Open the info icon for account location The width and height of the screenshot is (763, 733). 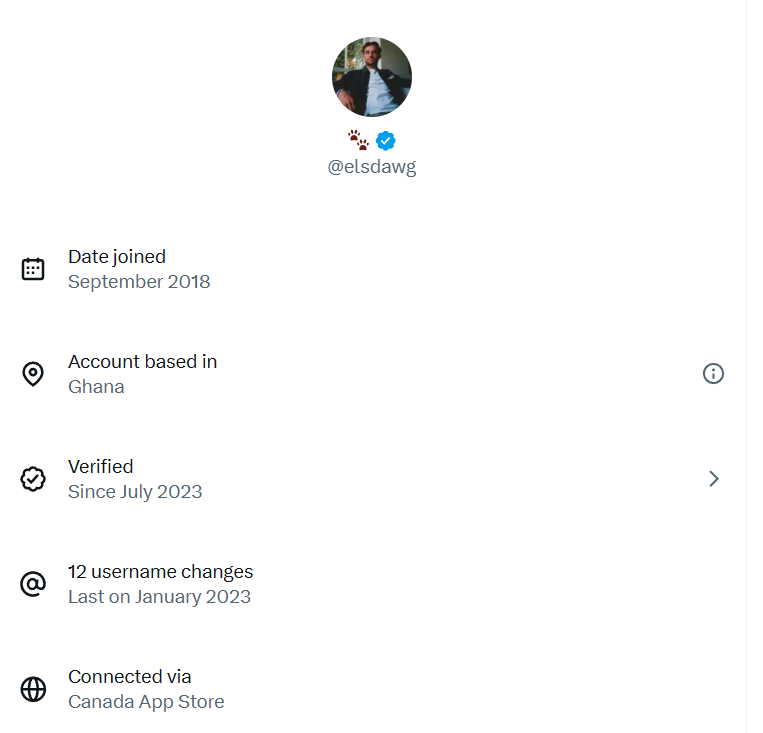[713, 374]
